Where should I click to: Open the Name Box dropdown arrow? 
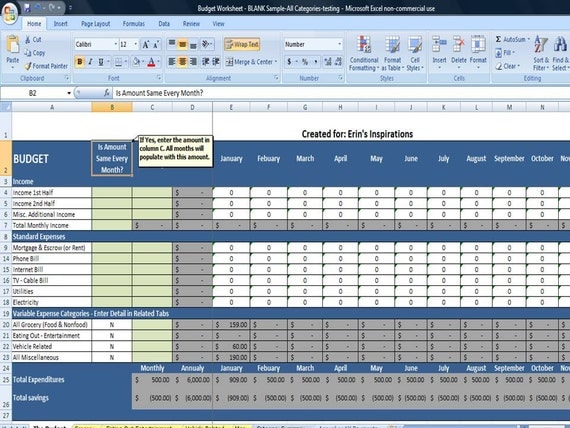click(x=69, y=93)
